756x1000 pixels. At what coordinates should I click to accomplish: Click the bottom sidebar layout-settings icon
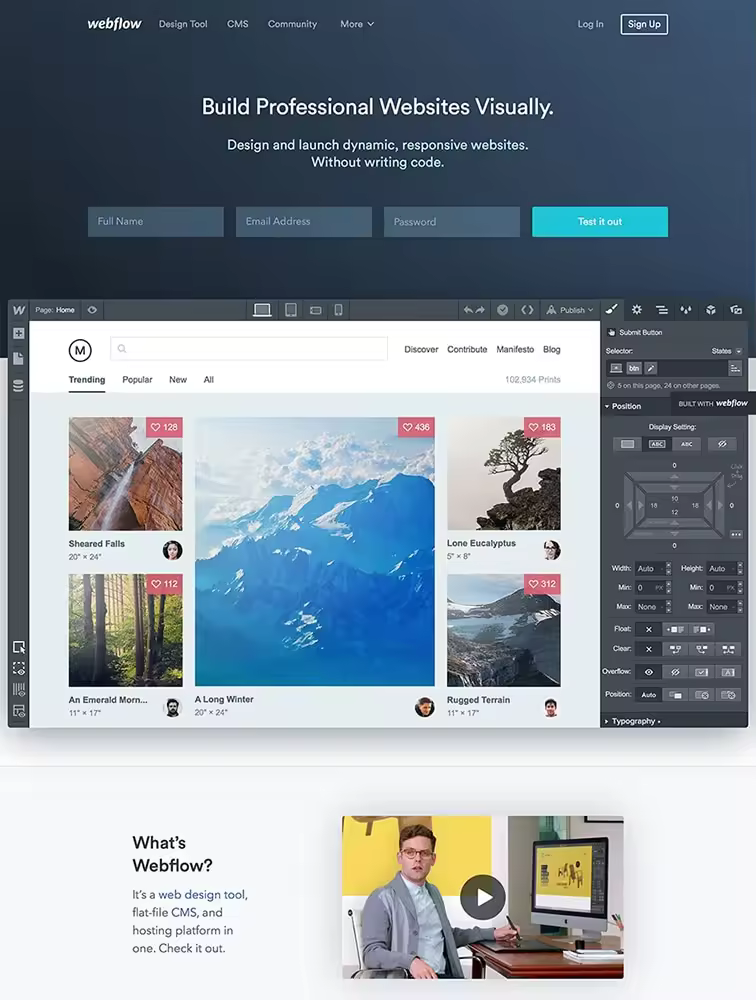tap(19, 711)
